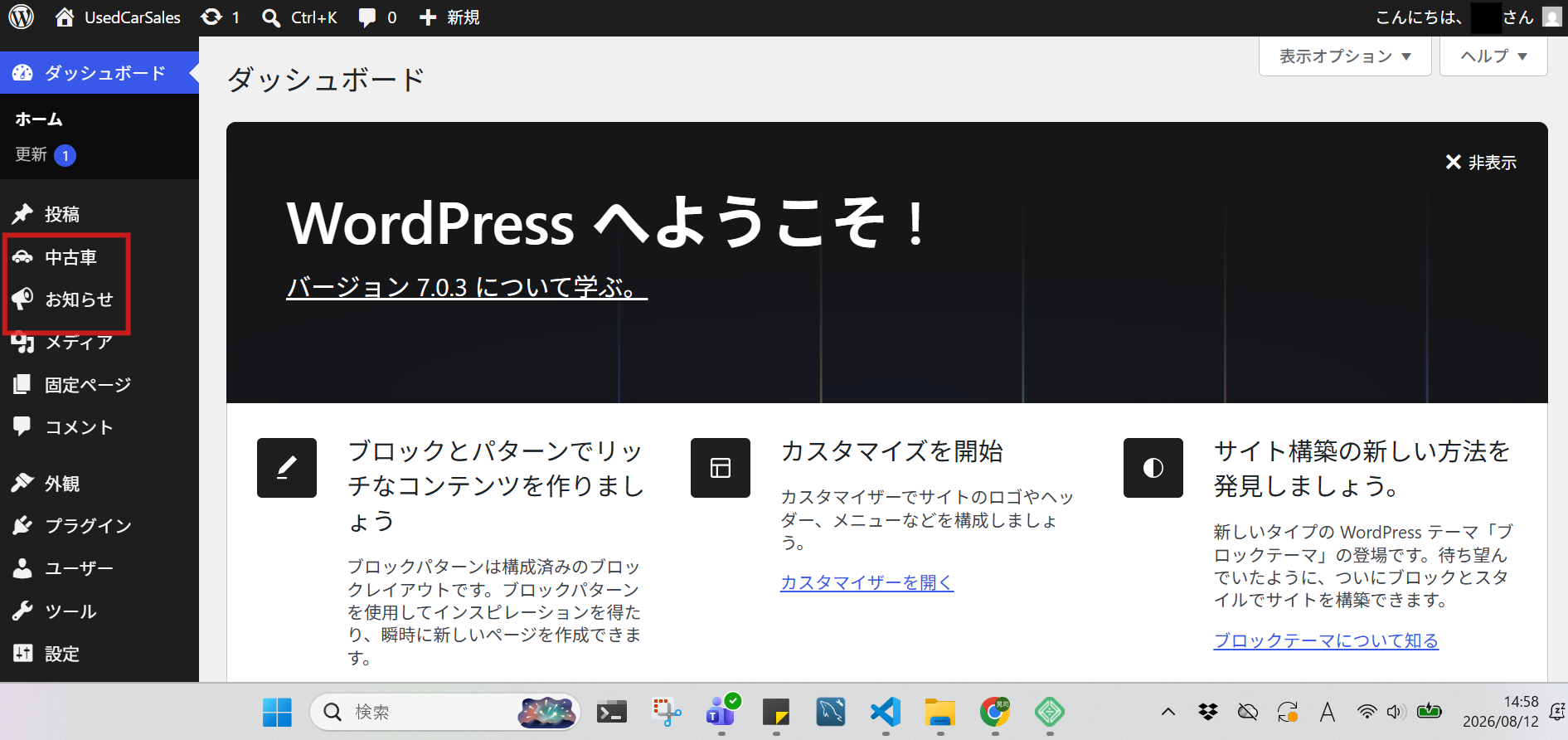
Task: Click the pencil edit icon tile
Action: tap(287, 468)
